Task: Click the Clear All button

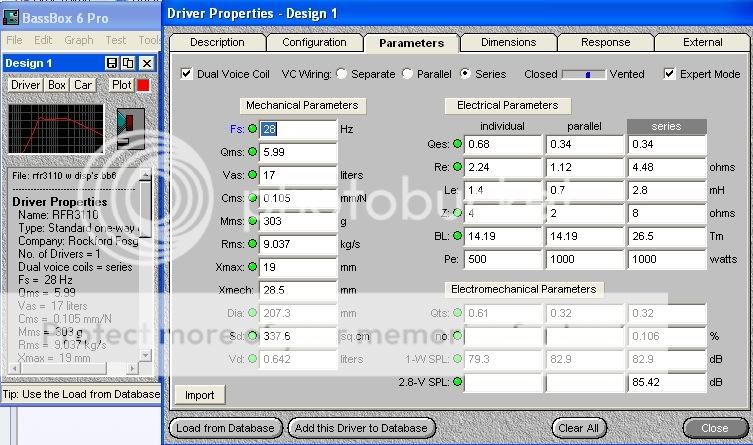Action: click(x=579, y=428)
